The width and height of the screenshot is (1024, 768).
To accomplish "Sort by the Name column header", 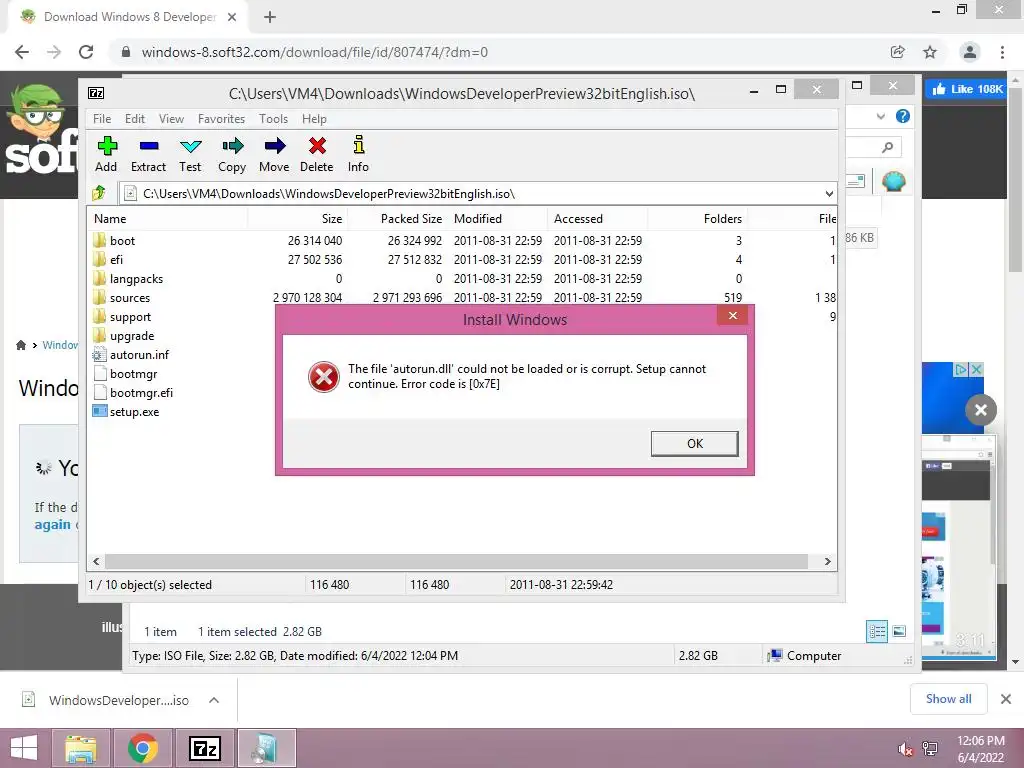I will (168, 219).
